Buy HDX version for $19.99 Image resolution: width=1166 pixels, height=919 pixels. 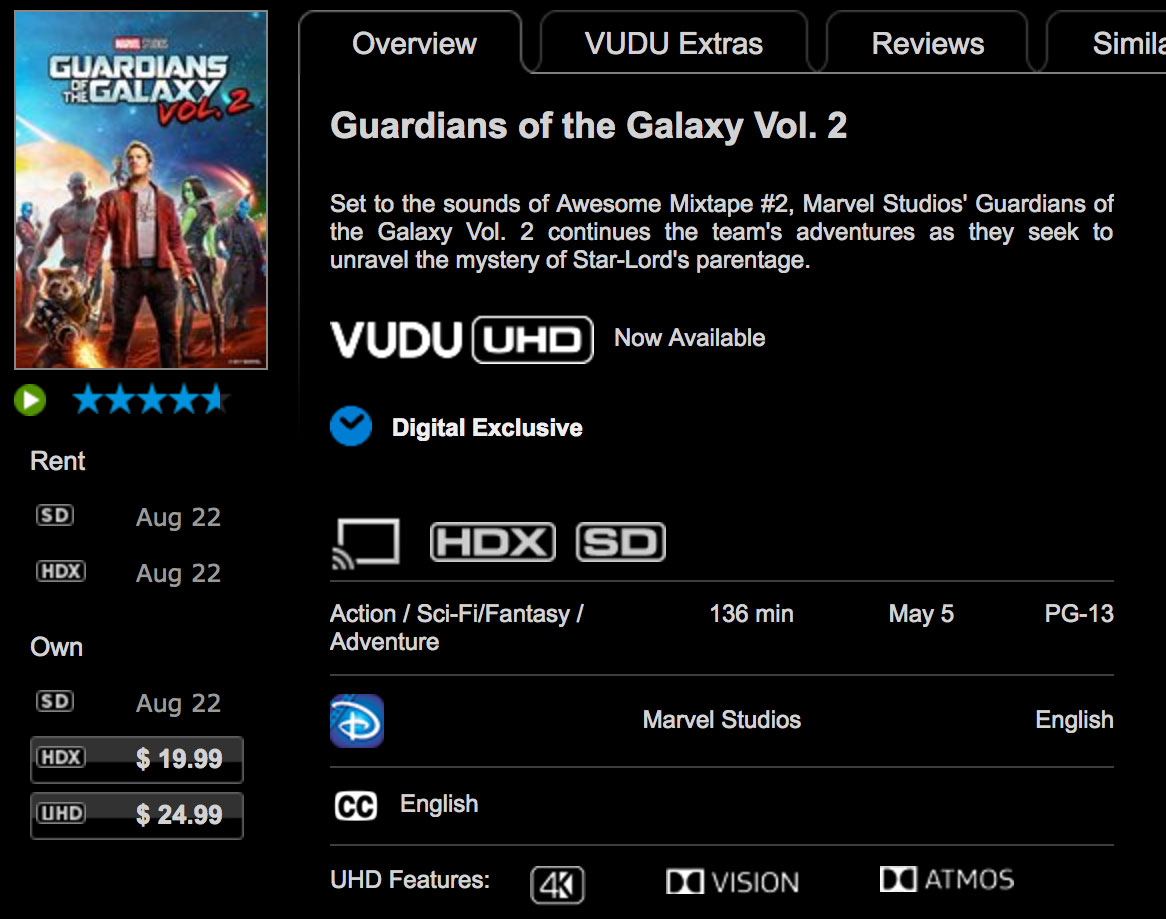click(137, 759)
